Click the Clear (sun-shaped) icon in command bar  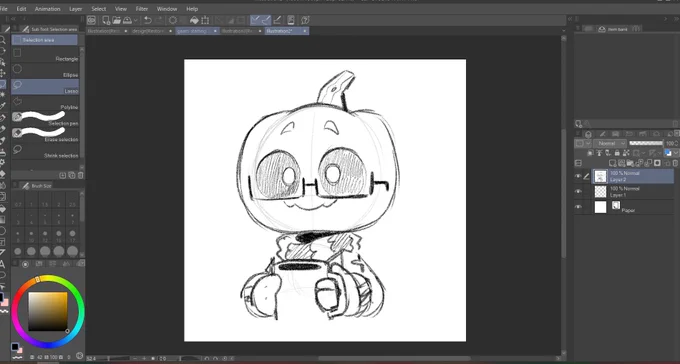coord(173,20)
